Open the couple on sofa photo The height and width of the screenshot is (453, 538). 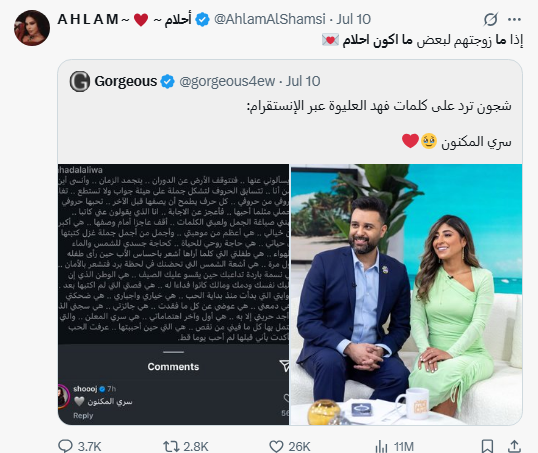point(407,294)
